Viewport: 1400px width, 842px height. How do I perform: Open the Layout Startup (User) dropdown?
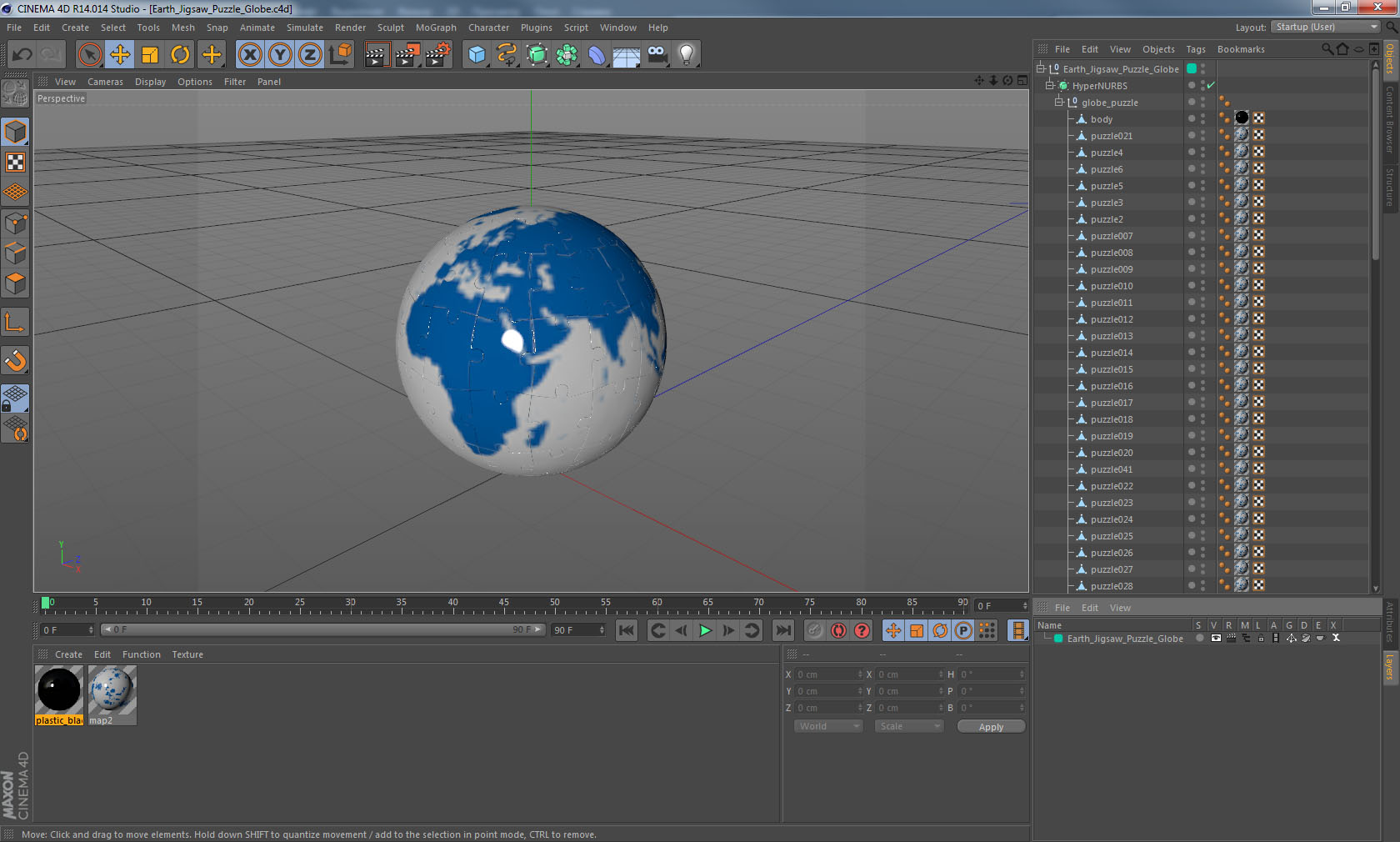[1326, 27]
